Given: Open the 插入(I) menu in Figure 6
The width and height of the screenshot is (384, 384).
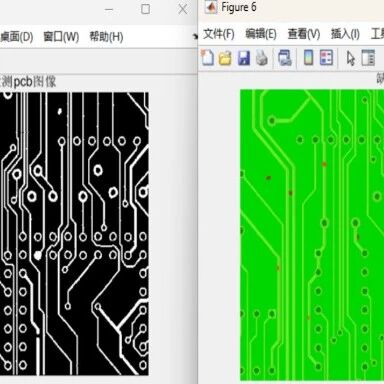Looking at the screenshot, I should coord(345,34).
